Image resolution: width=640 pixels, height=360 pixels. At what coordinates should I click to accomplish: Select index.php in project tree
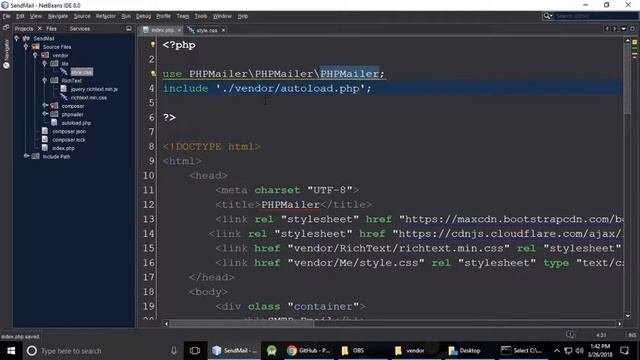point(63,148)
